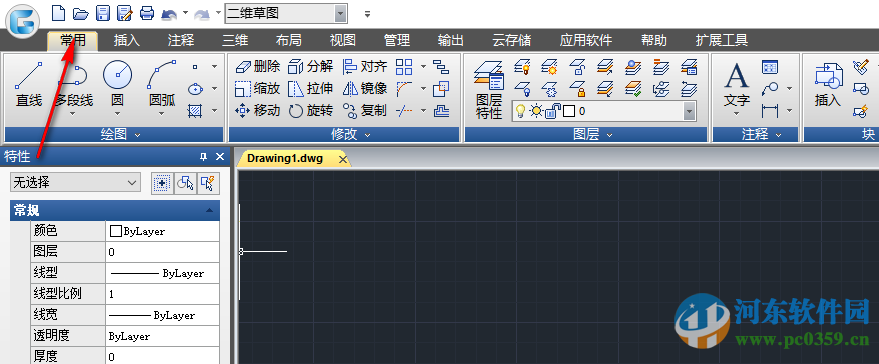
Task: Click the 对齐 align tool
Action: click(x=365, y=67)
